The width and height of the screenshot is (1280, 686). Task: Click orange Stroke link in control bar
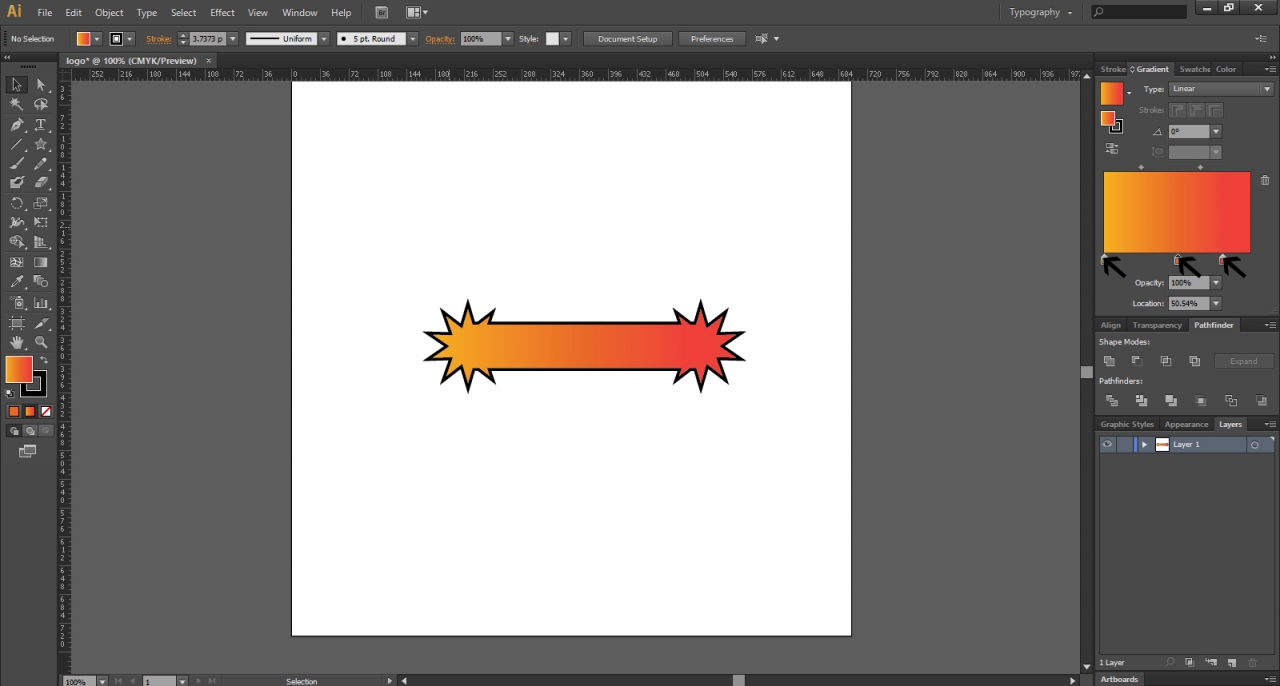click(x=159, y=39)
